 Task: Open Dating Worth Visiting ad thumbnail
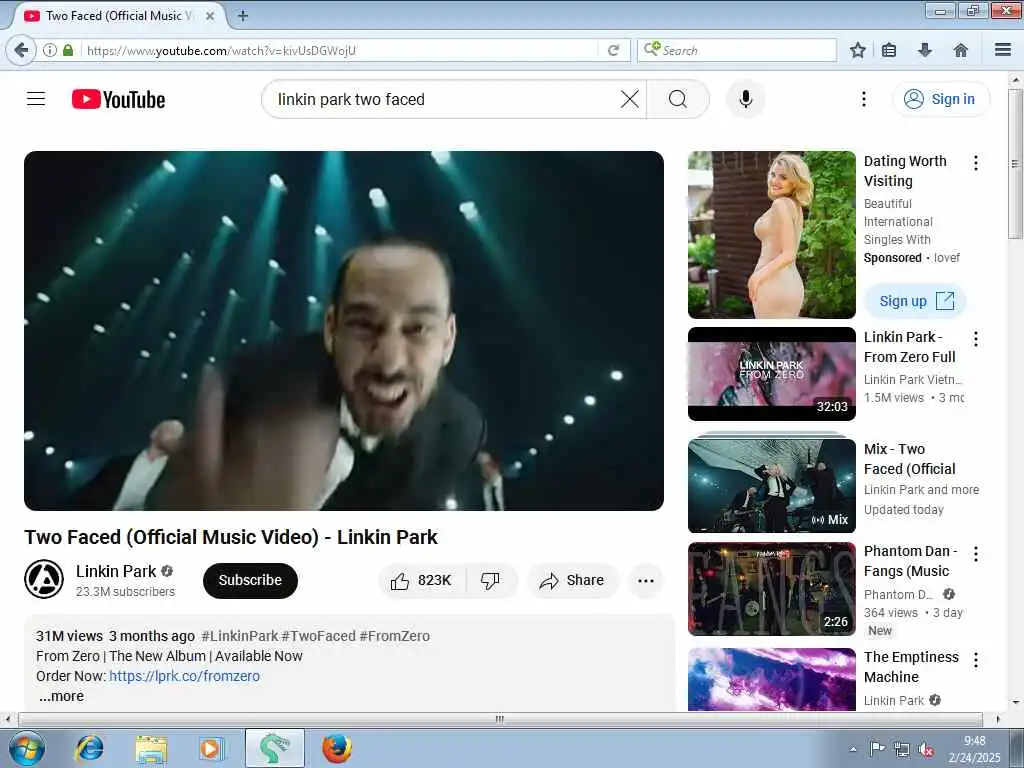point(771,235)
